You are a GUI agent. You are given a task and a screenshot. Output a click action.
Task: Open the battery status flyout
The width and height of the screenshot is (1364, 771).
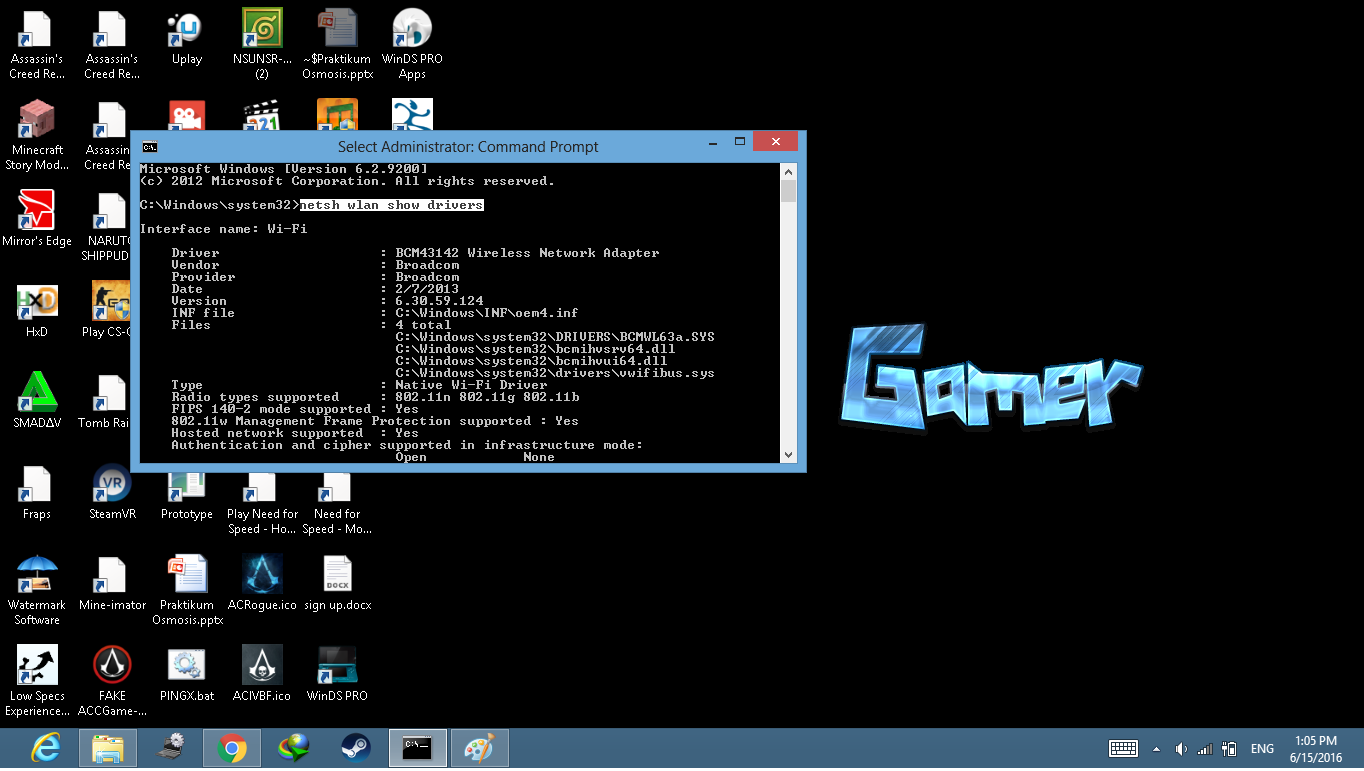(x=1229, y=747)
